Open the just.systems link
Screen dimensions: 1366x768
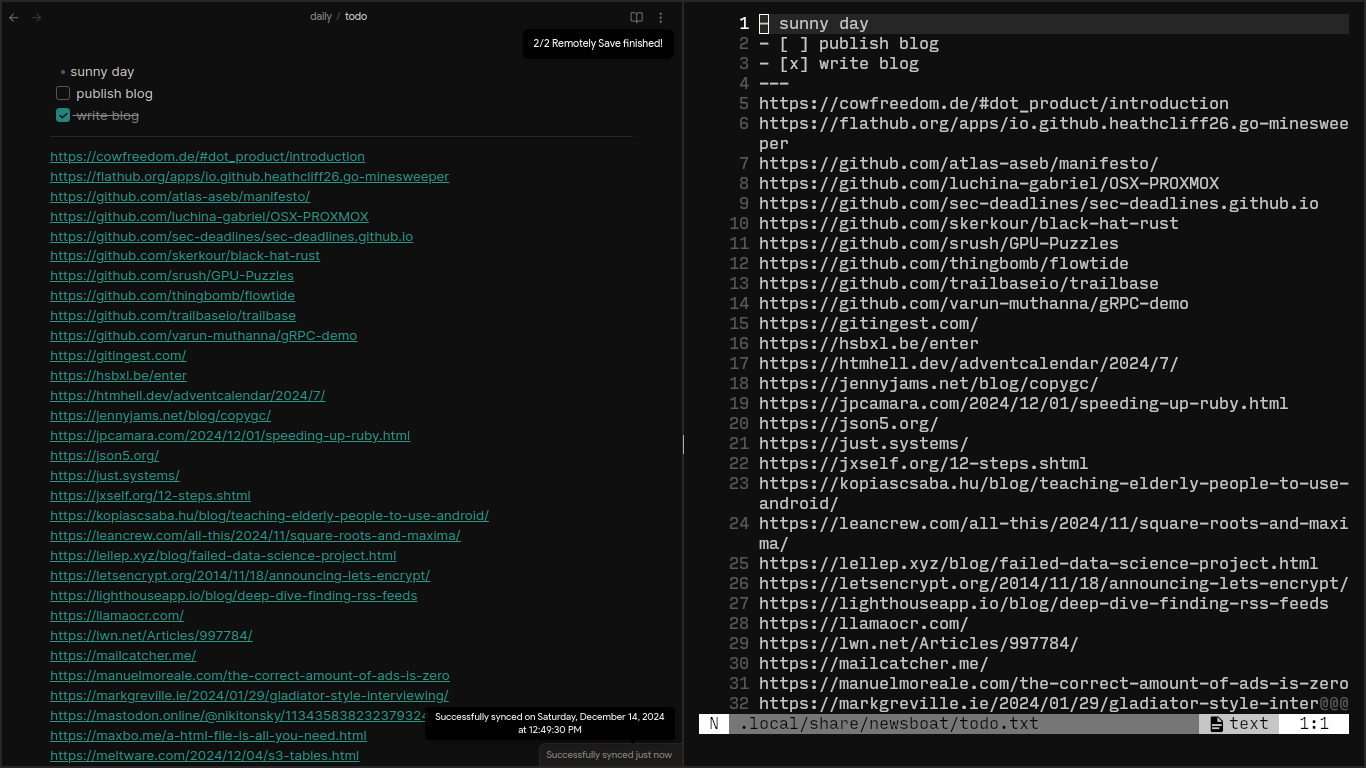tap(115, 475)
